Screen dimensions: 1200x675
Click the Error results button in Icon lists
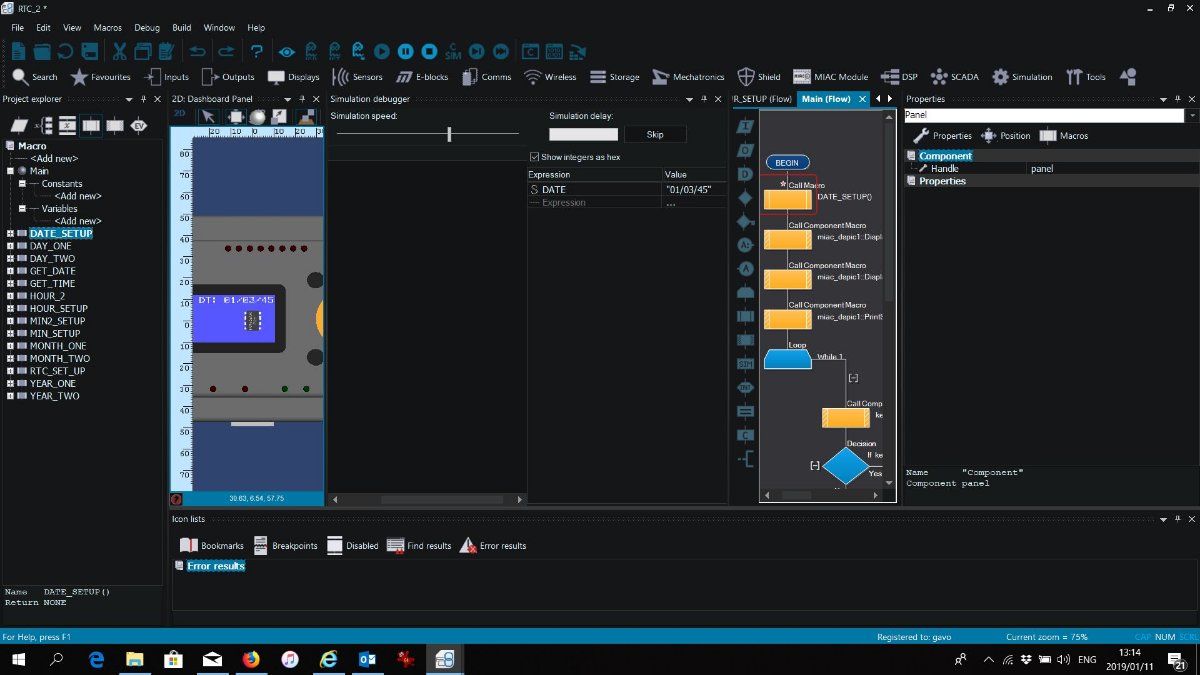click(492, 546)
